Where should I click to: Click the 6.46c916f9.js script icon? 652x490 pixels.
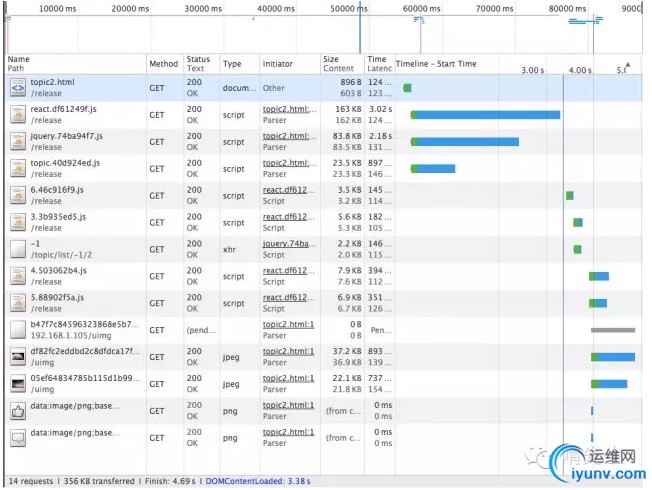(x=18, y=196)
